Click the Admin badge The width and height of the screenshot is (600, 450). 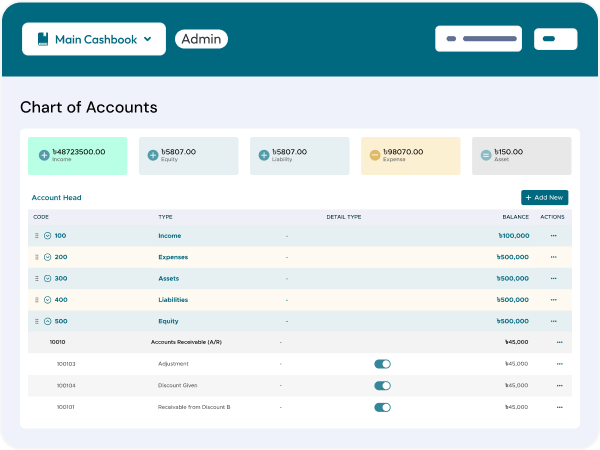201,39
